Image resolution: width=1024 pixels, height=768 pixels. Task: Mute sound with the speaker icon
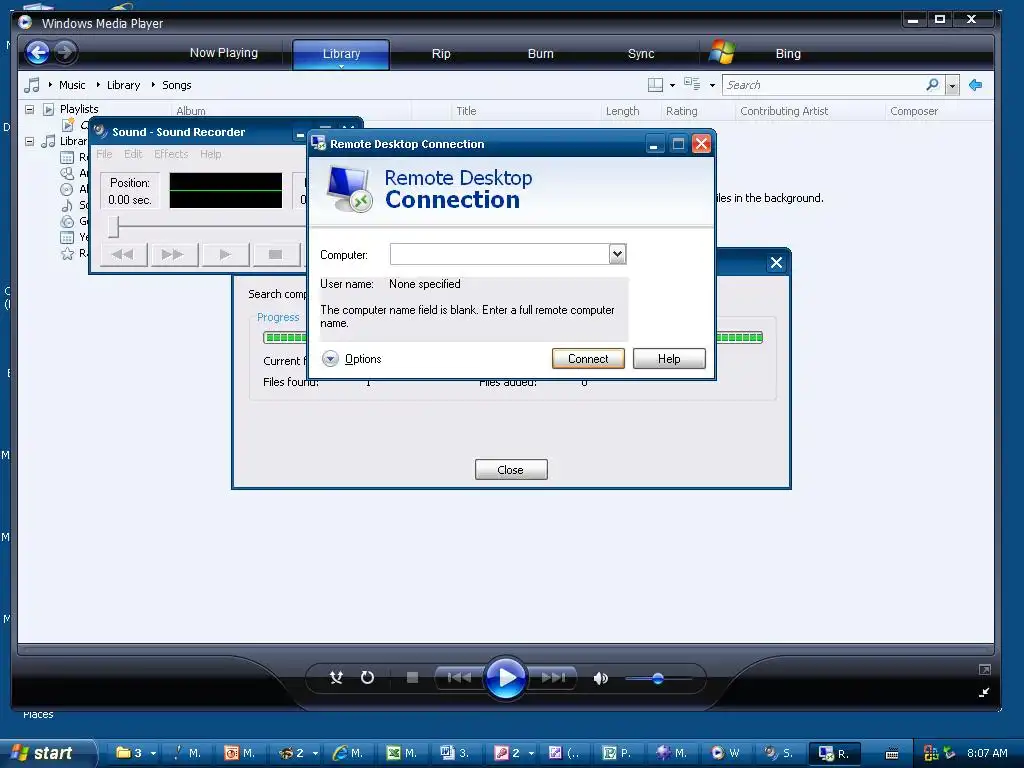click(x=601, y=679)
